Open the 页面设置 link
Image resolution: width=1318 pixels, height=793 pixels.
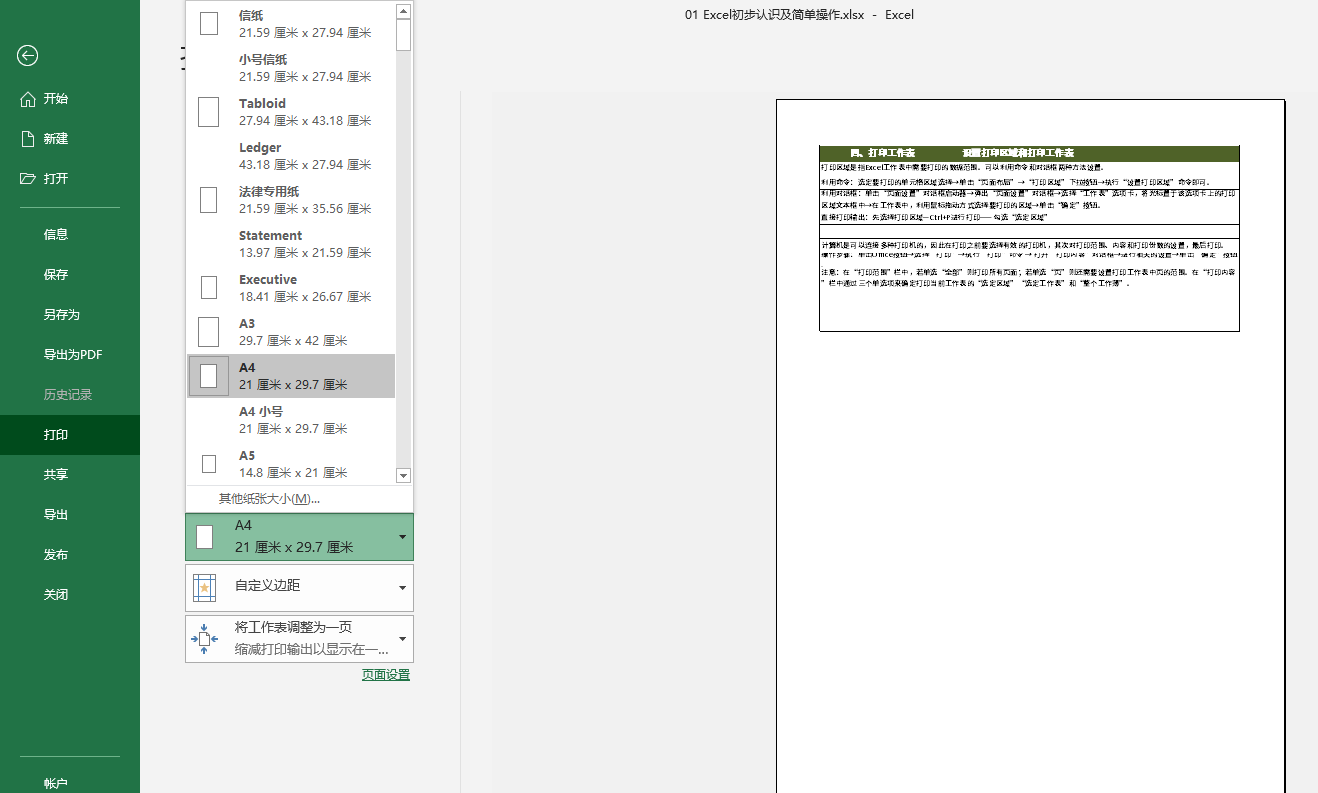click(x=386, y=675)
